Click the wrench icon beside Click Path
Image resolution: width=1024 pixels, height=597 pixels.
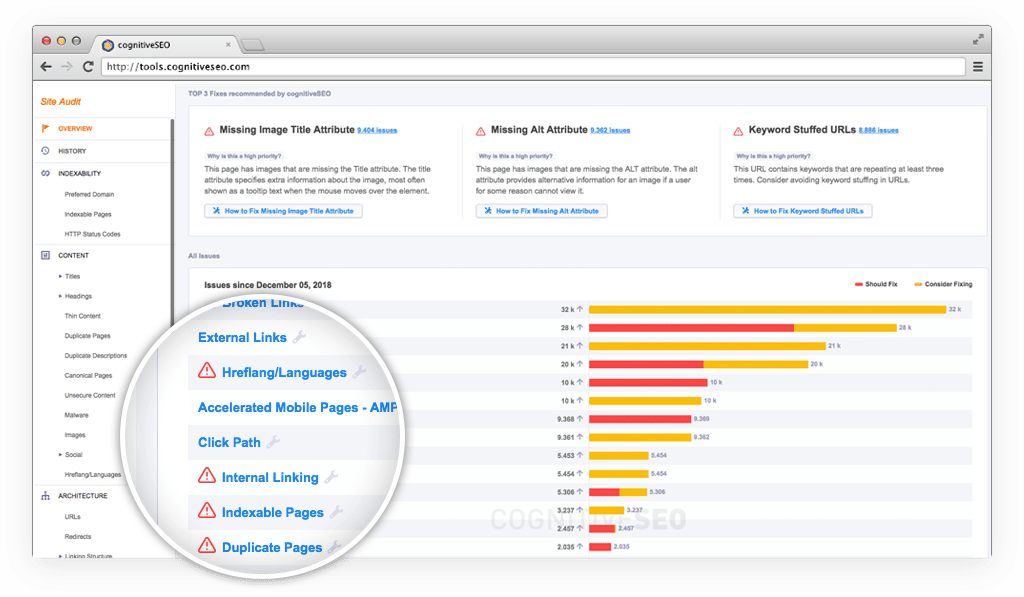(x=274, y=442)
